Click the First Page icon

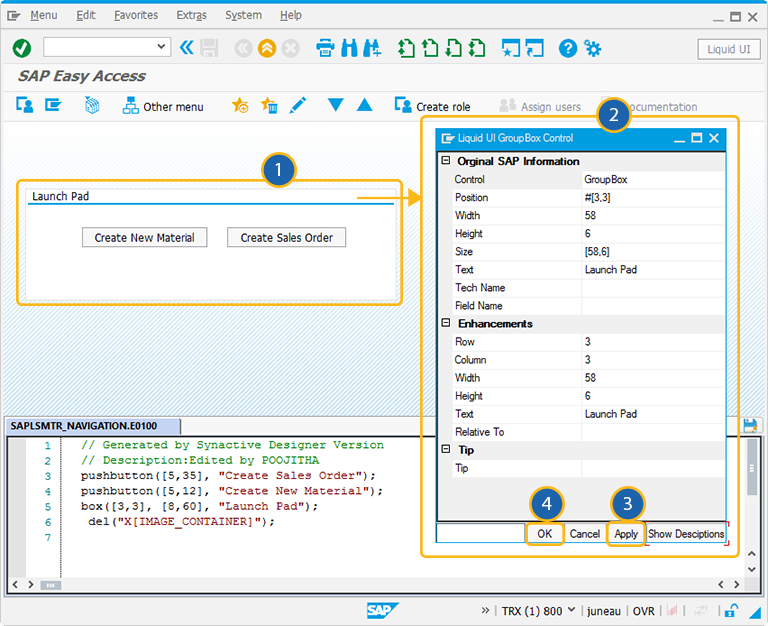coord(406,48)
